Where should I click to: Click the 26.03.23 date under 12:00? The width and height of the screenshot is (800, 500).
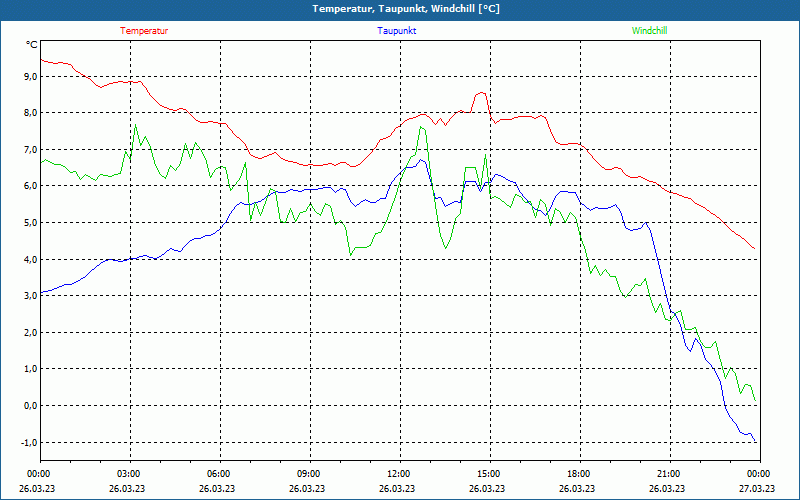click(397, 488)
